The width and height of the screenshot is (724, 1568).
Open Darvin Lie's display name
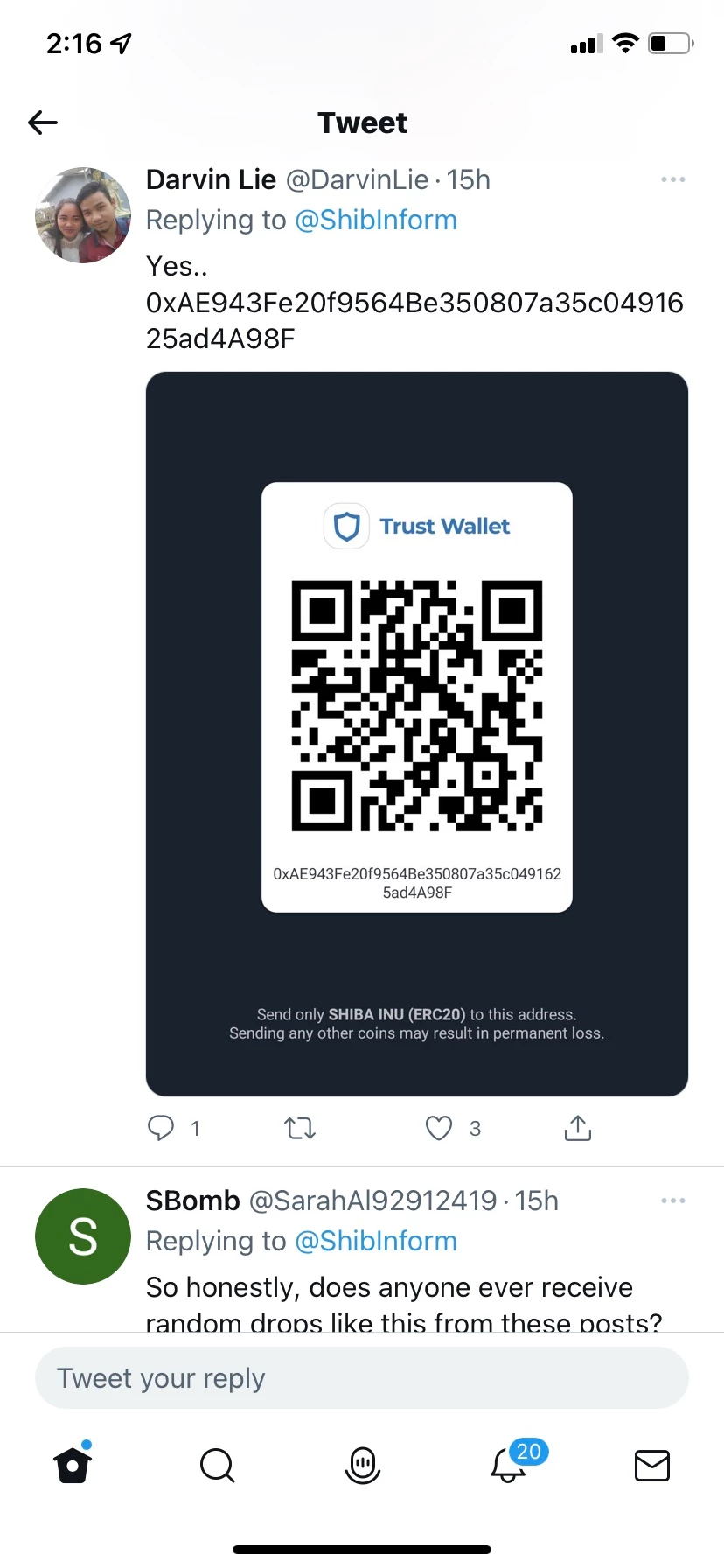[211, 179]
